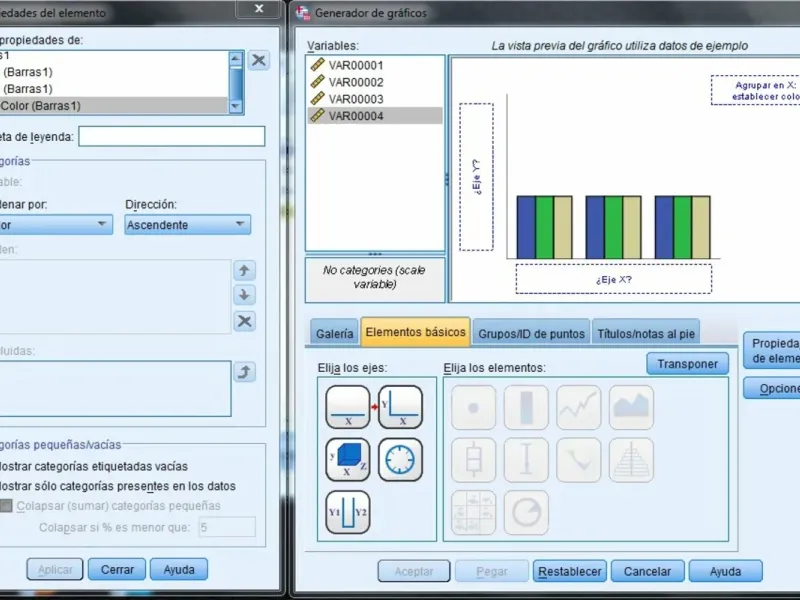
Task: Pick the point element icon
Action: 473,407
